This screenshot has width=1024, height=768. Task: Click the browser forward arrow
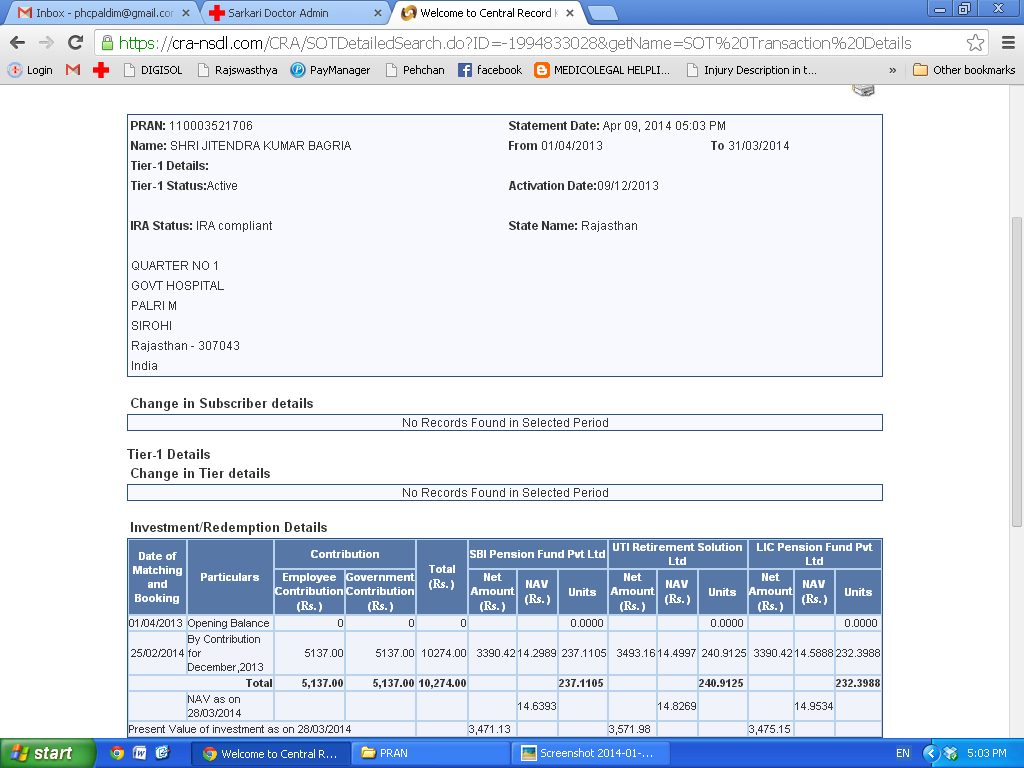tap(46, 43)
